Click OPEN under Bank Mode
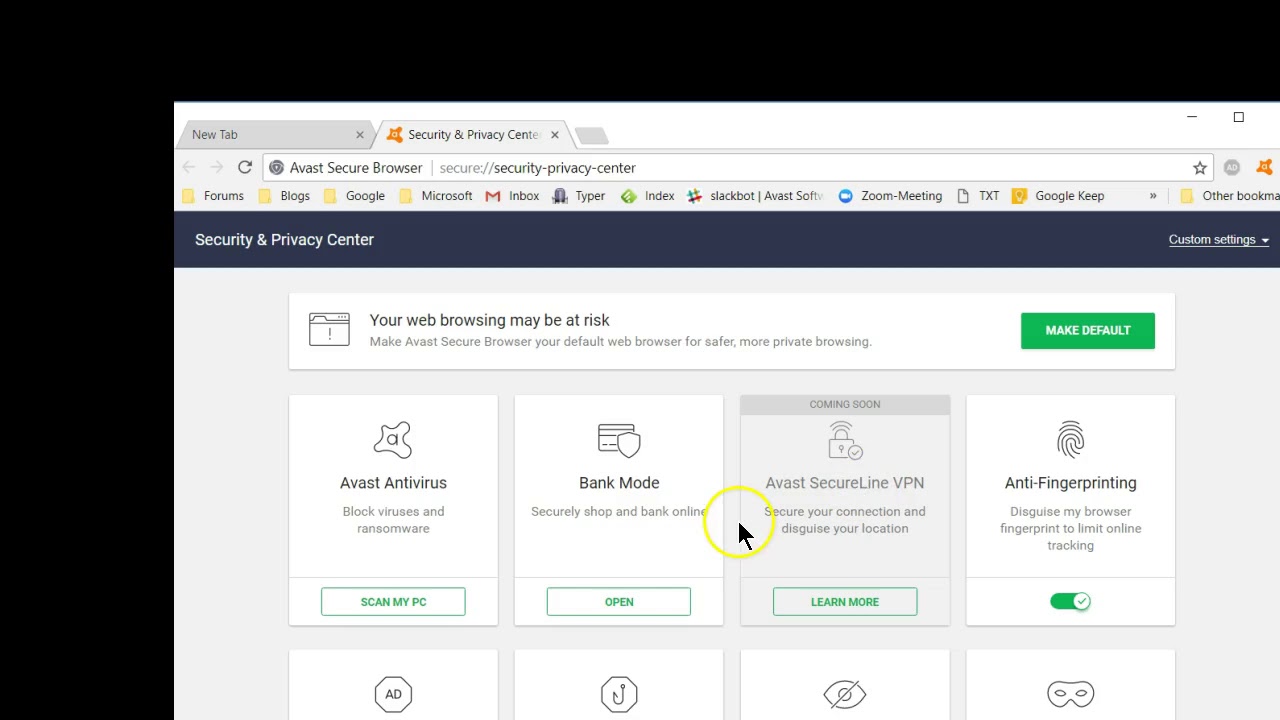The image size is (1280, 720). (619, 602)
